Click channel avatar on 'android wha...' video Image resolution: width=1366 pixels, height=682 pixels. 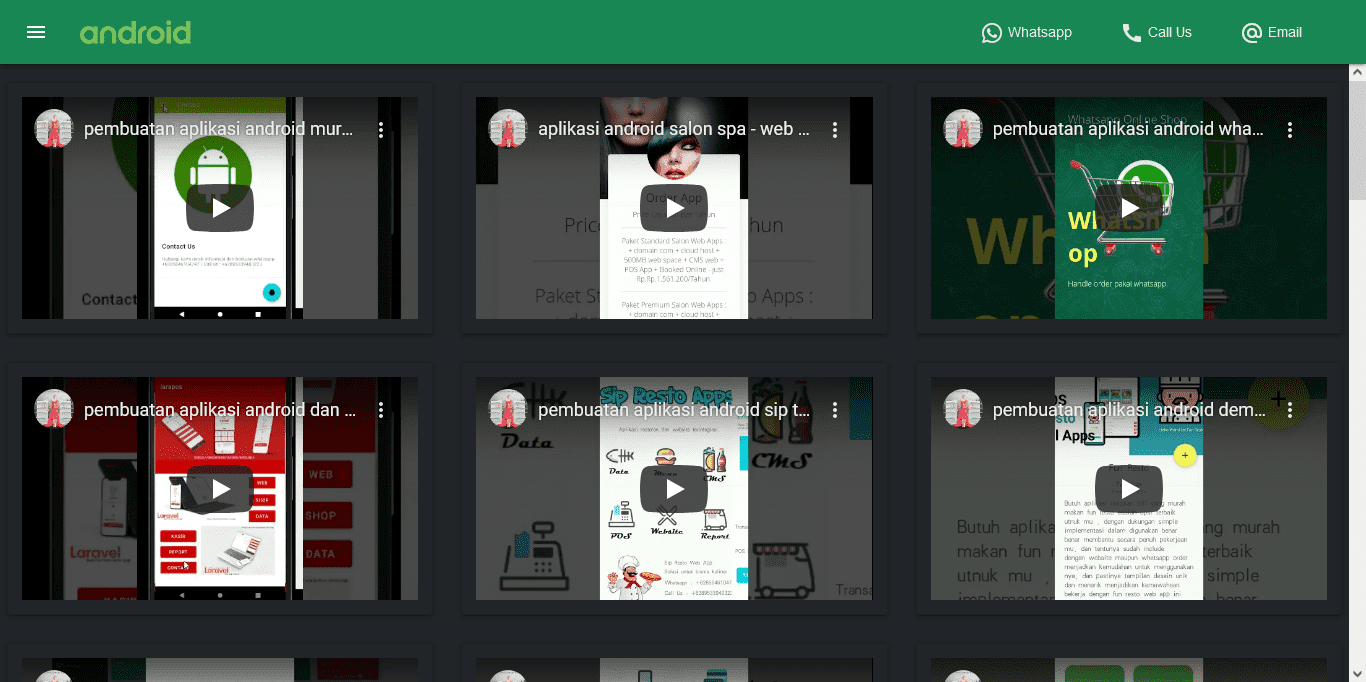pos(963,129)
